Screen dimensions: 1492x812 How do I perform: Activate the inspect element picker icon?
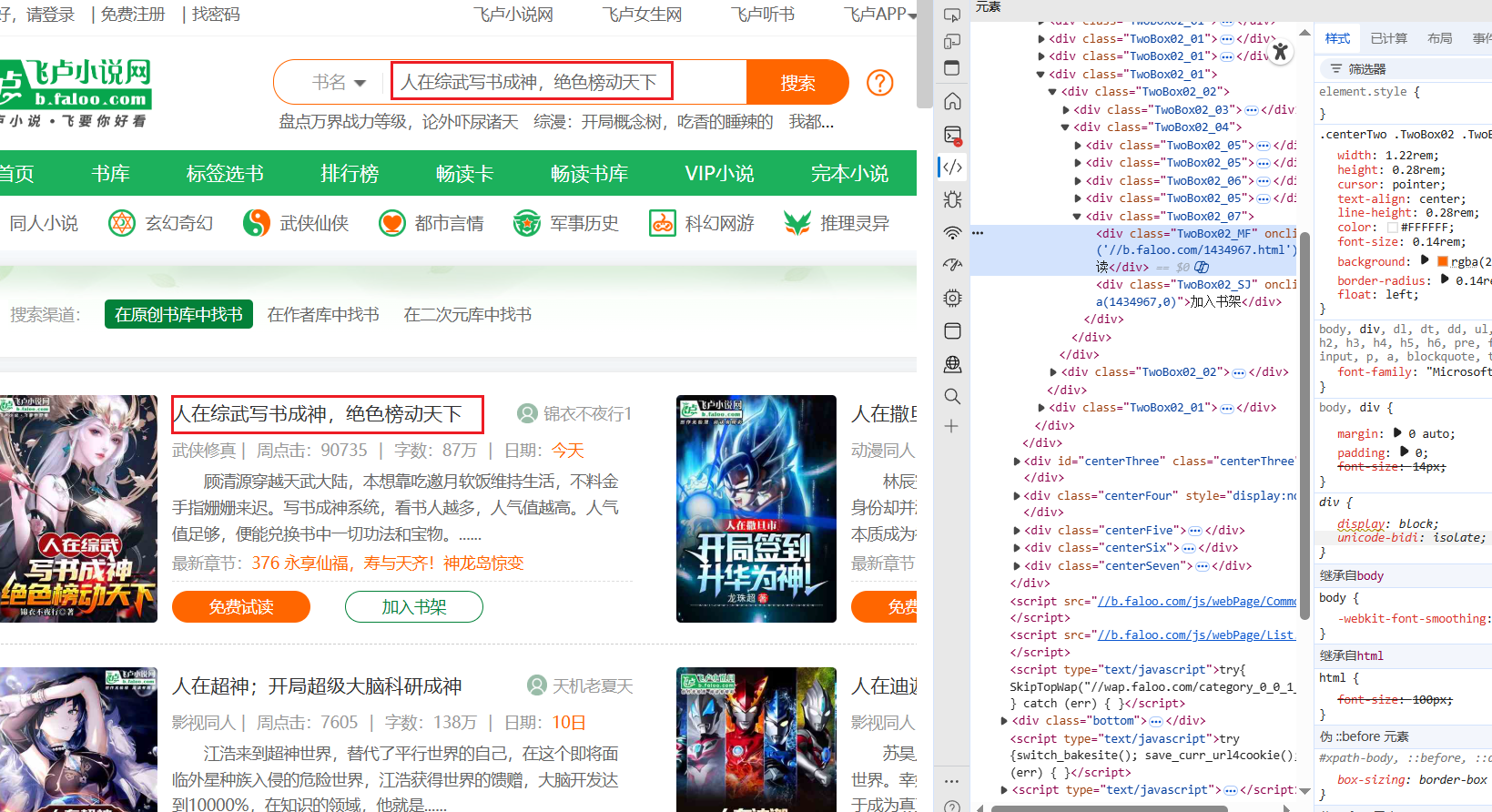coord(952,15)
